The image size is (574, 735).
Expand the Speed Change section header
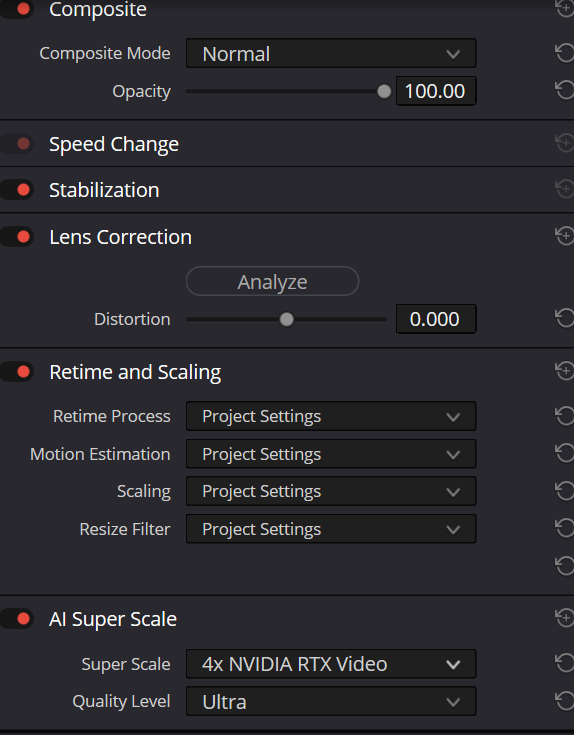point(114,144)
